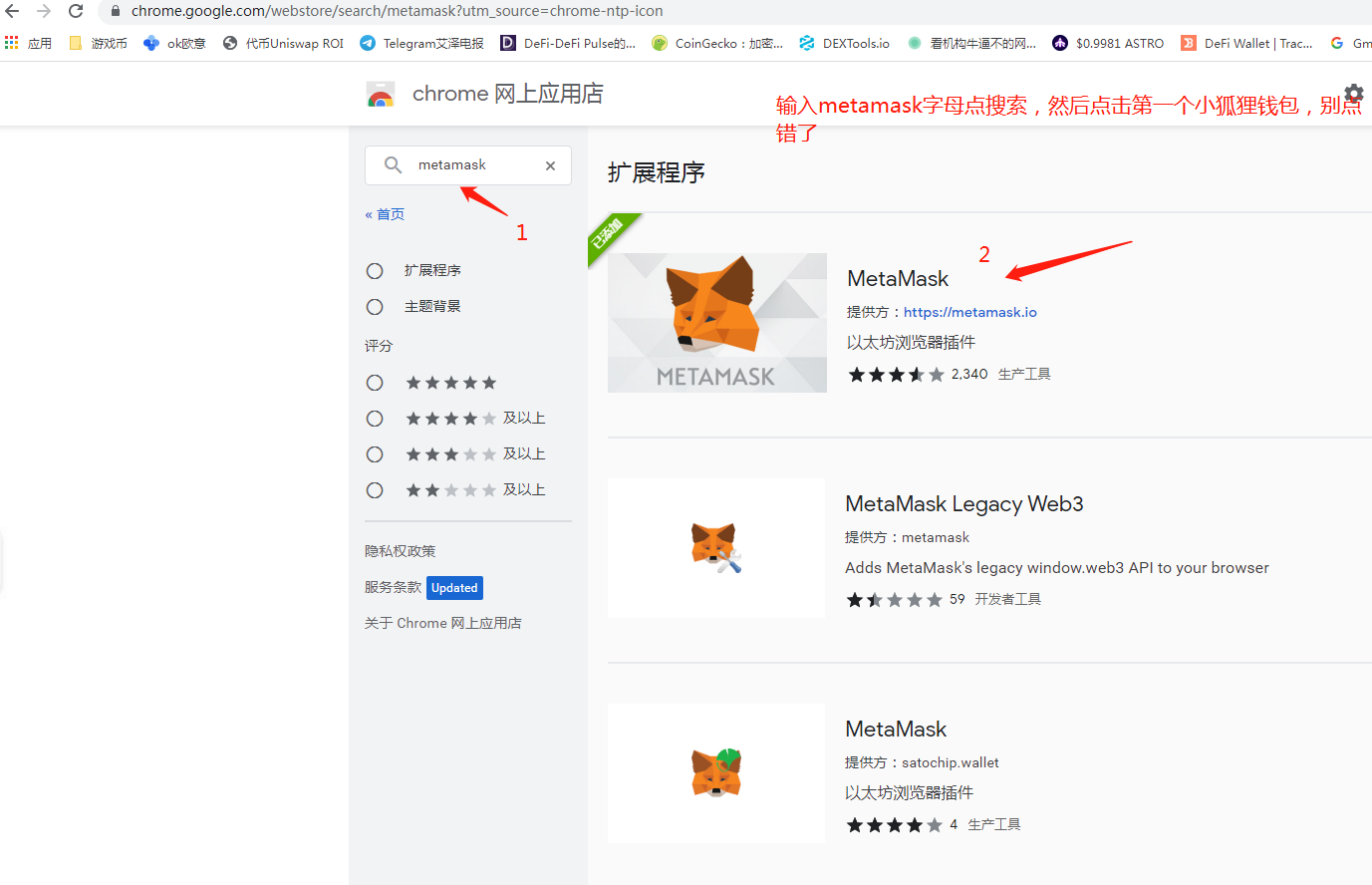Select the four stars 及以上 filter
This screenshot has height=885, width=1372.
click(375, 419)
